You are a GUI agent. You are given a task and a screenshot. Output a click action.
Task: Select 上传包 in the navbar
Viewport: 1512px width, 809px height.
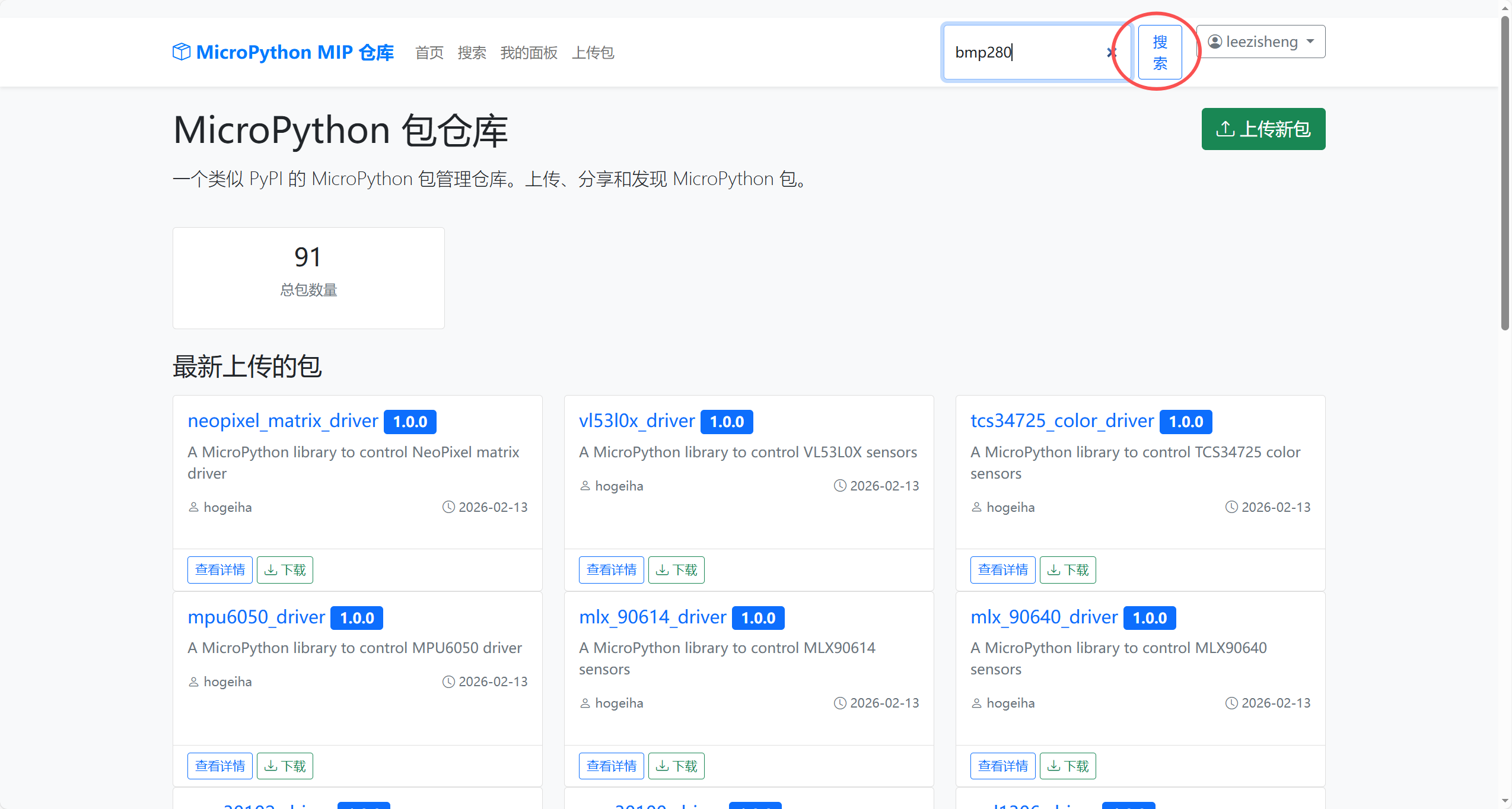pos(593,53)
